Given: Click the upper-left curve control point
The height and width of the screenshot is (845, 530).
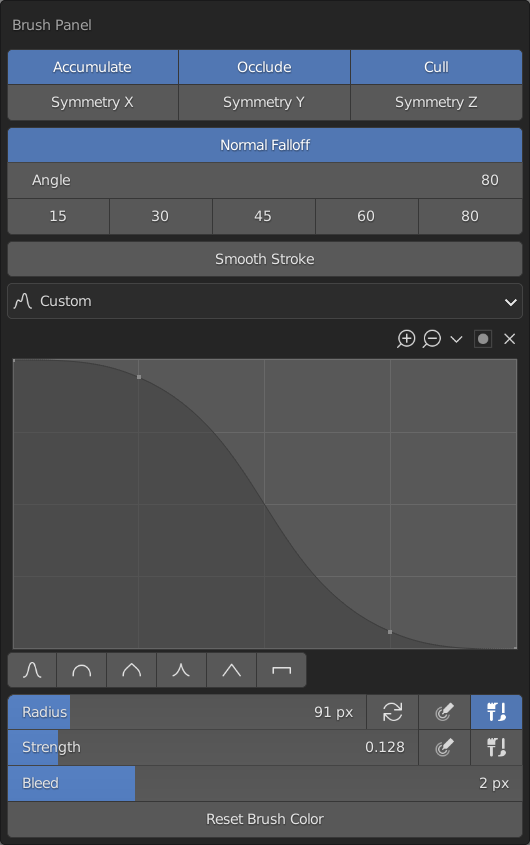Looking at the screenshot, I should click(139, 377).
